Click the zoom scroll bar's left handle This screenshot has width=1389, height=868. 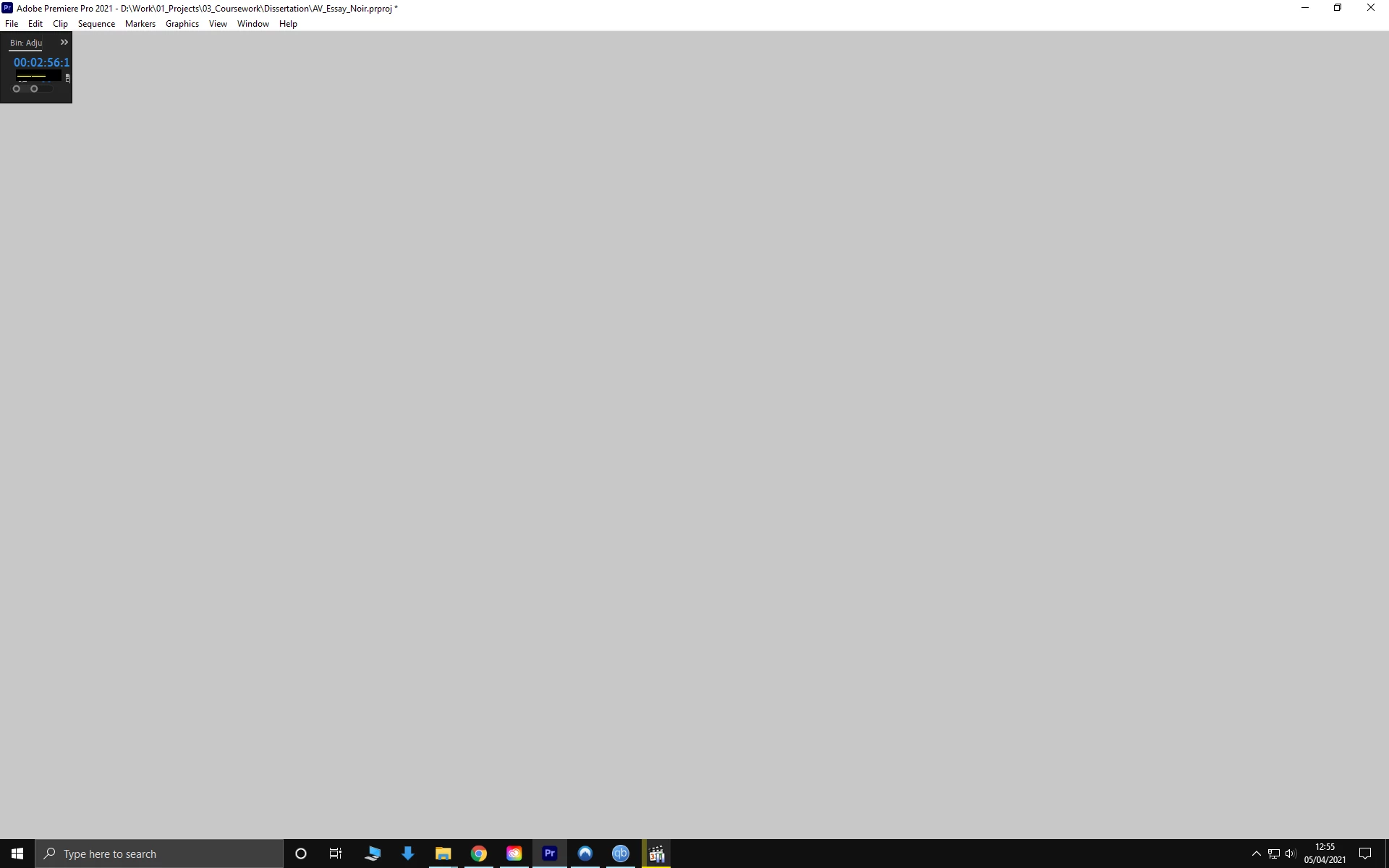click(x=17, y=89)
